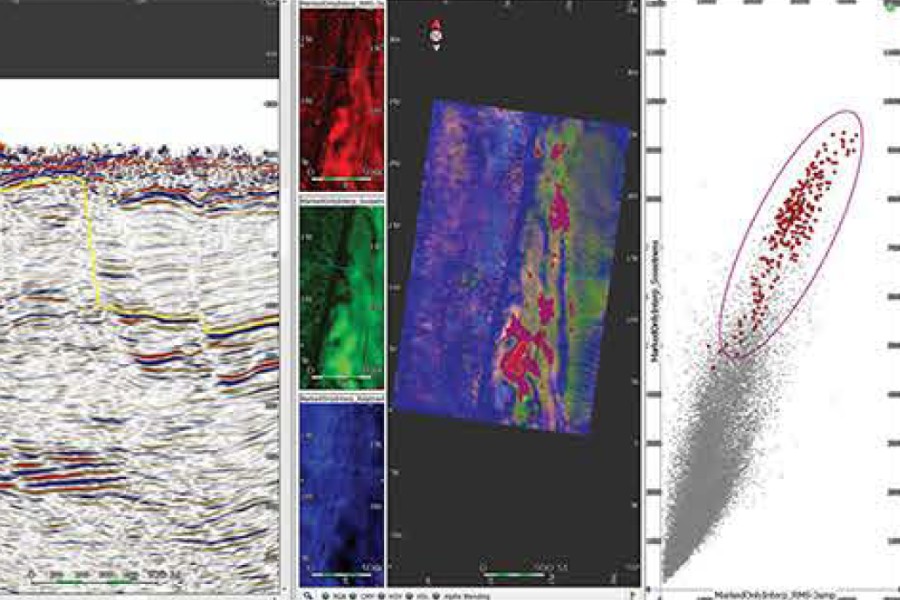
Task: Select the CMY blending radio button
Action: click(352, 594)
